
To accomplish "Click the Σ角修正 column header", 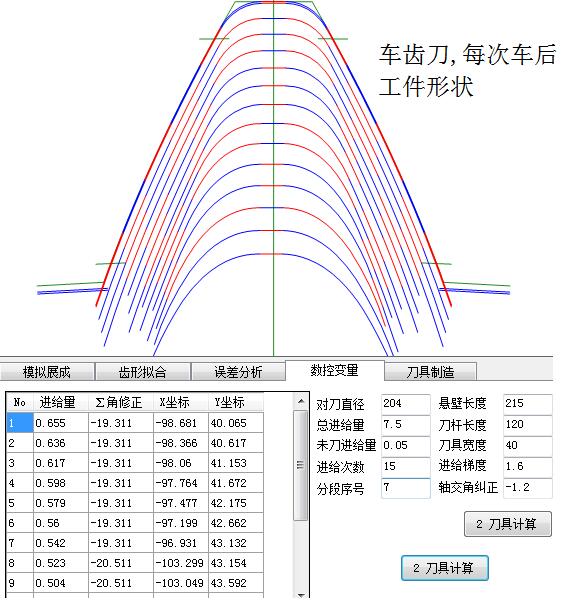I will coord(121,402).
